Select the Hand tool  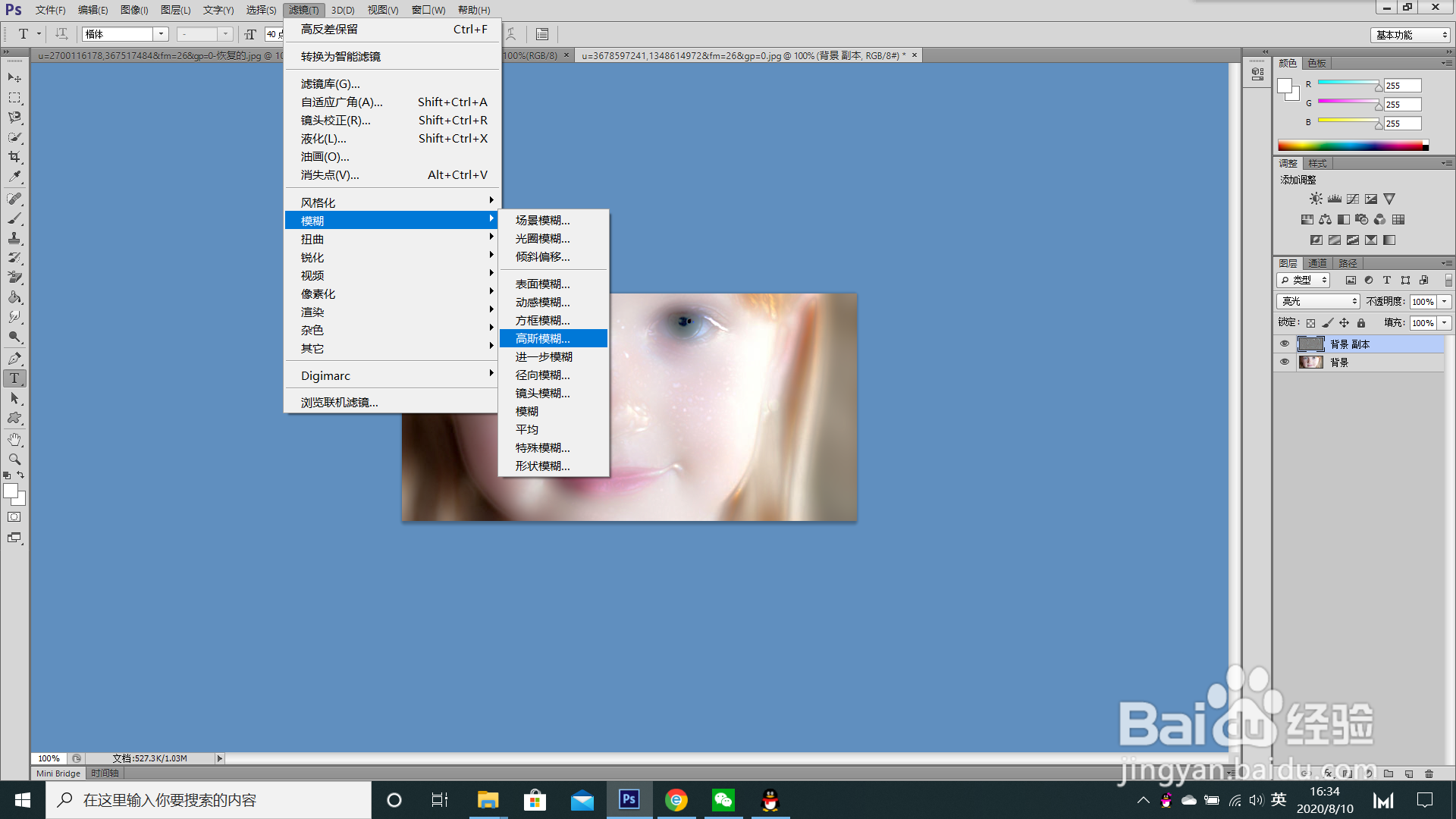pyautogui.click(x=14, y=439)
